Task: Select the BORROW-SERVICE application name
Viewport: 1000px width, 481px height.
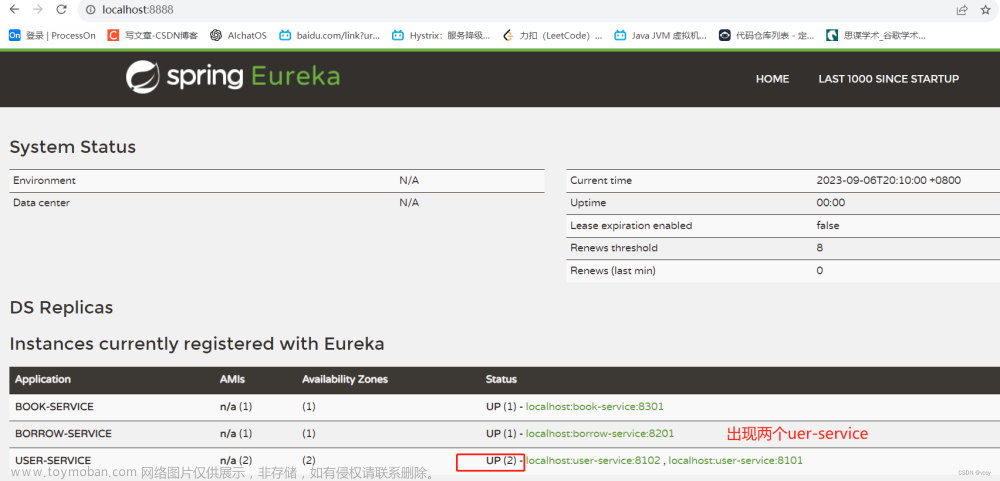Action: pyautogui.click(x=63, y=434)
